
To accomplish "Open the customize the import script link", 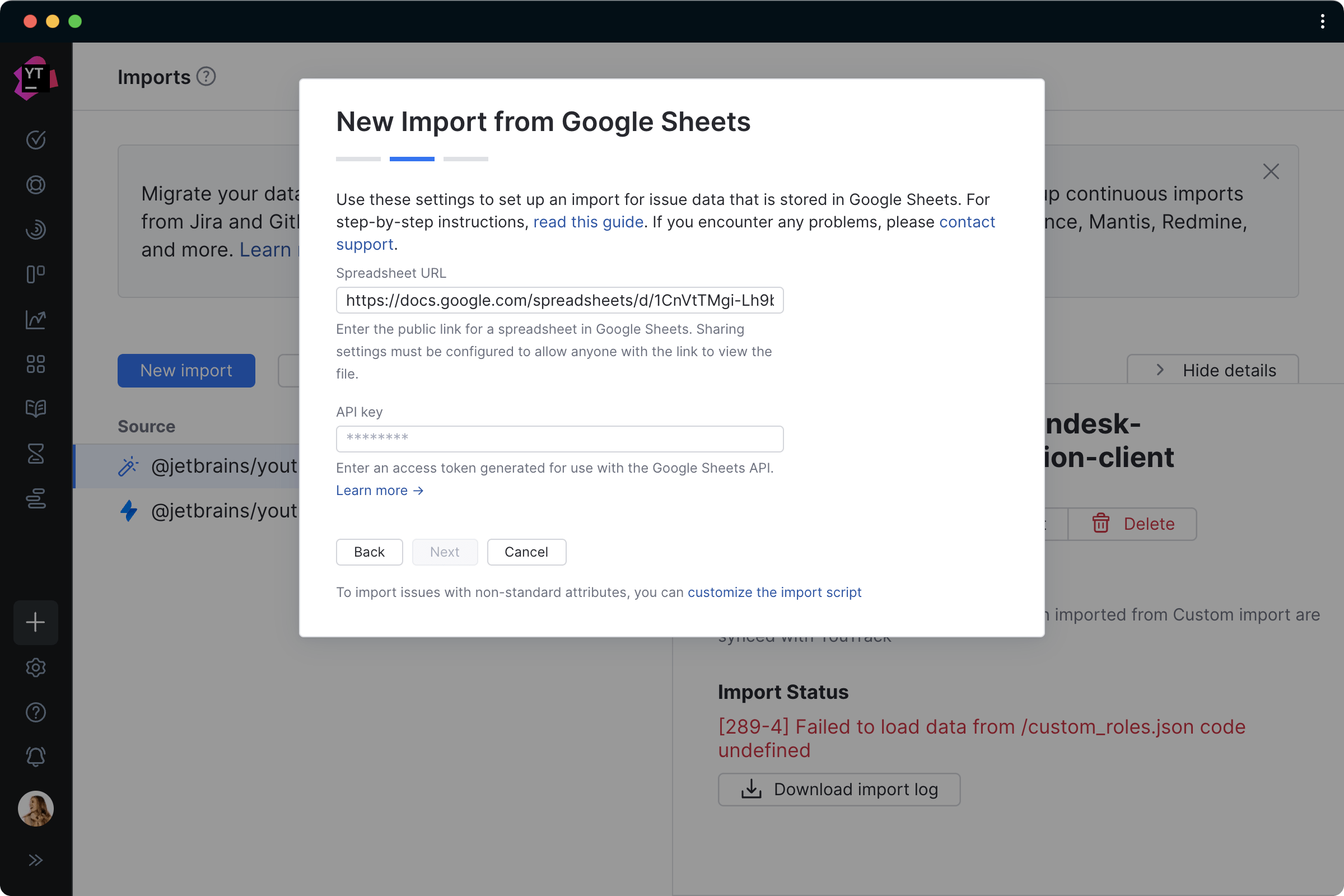I will tap(774, 592).
